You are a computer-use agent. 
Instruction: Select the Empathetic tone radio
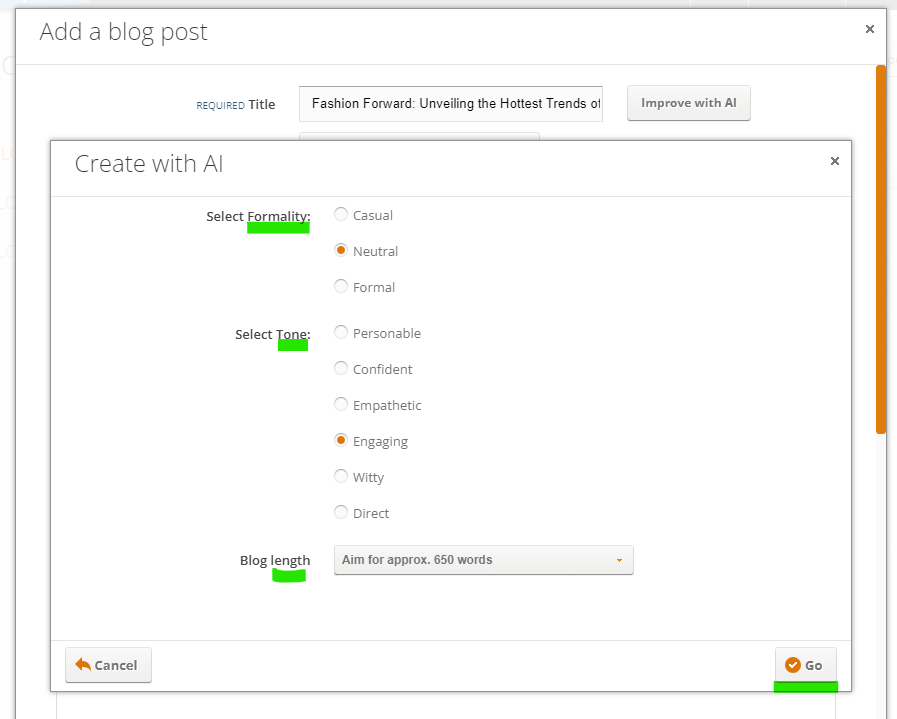pos(341,404)
